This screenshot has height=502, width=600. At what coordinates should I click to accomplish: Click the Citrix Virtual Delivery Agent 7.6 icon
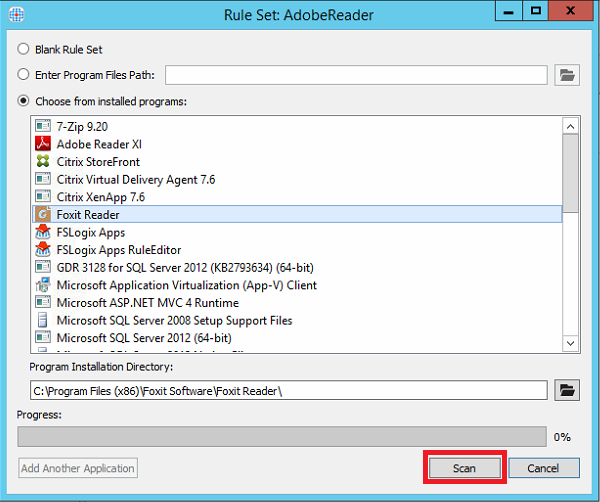click(43, 179)
